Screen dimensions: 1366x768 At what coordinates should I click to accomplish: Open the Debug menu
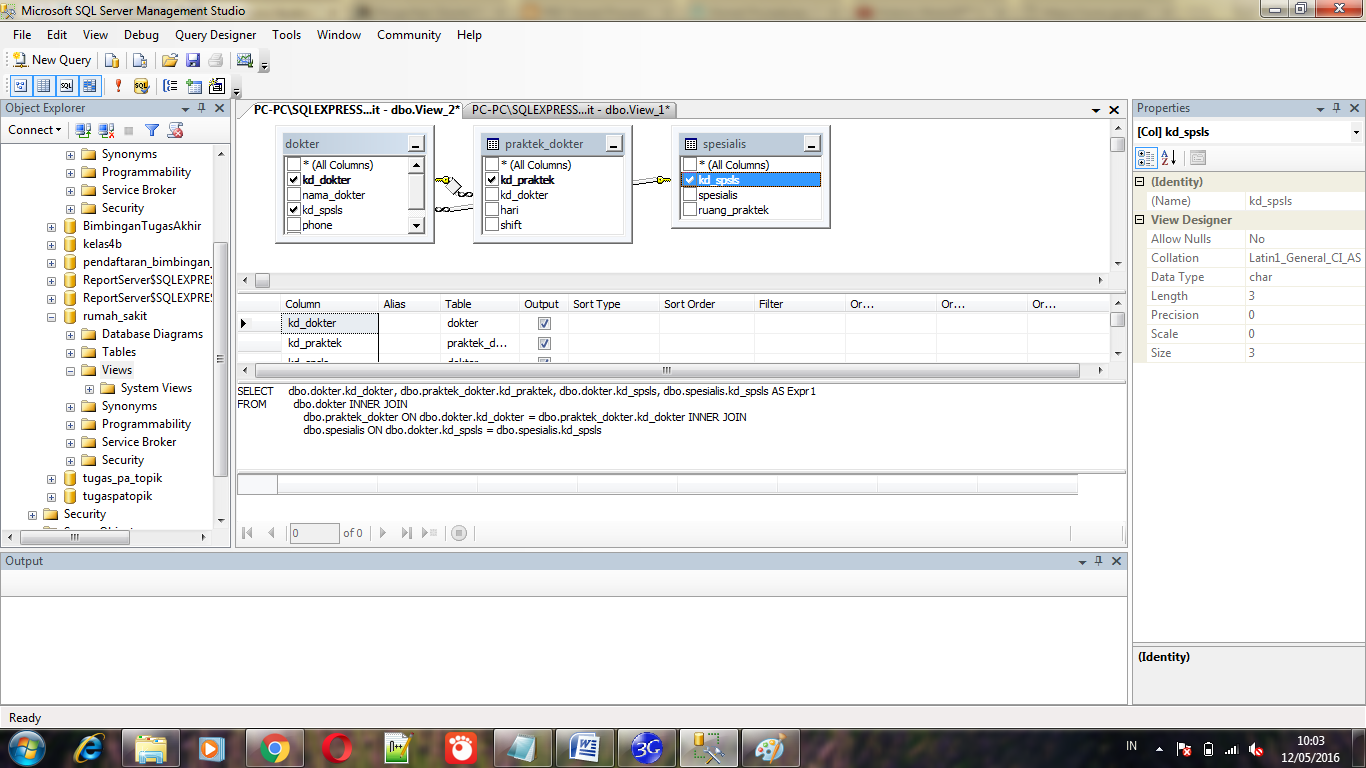click(x=141, y=35)
